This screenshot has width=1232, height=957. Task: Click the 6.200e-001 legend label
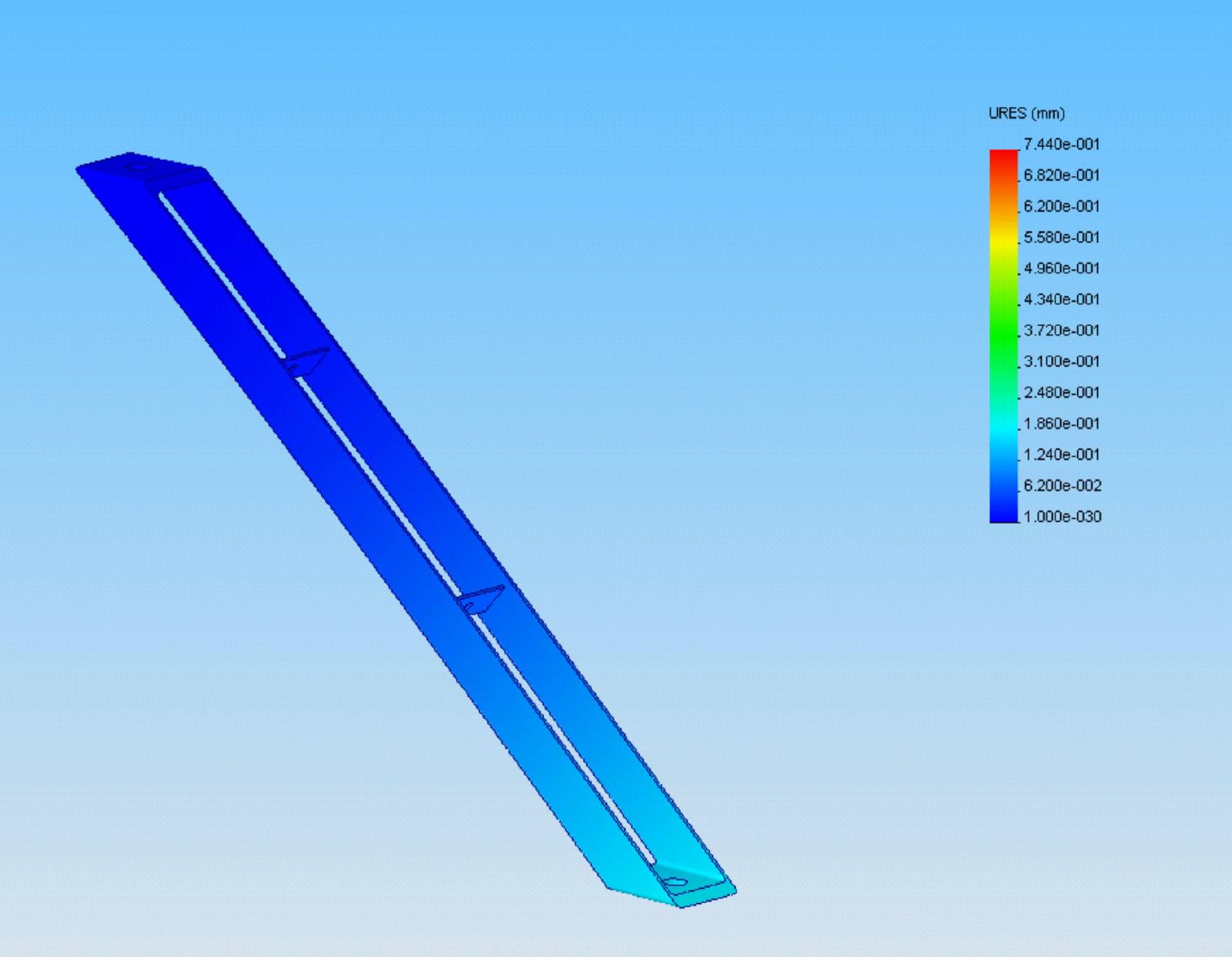pyautogui.click(x=1062, y=206)
